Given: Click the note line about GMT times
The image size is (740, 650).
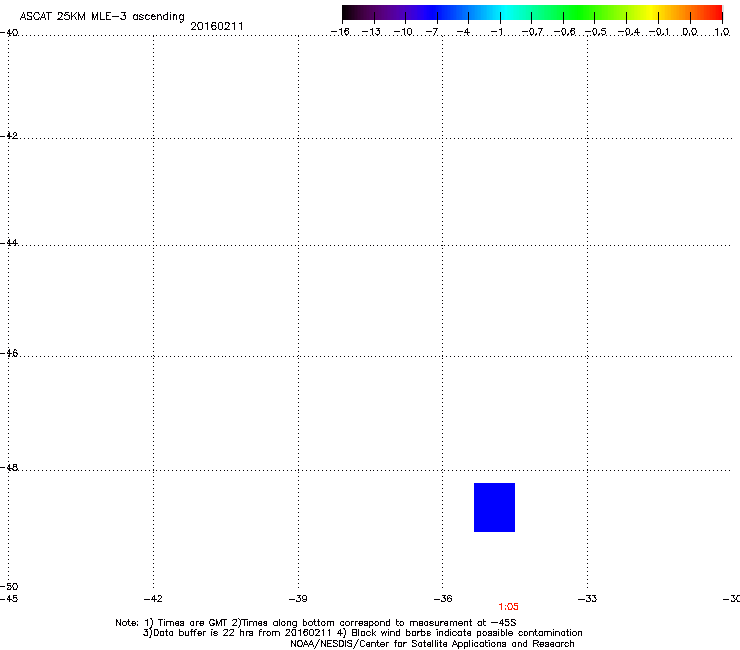Looking at the screenshot, I should click(316, 623).
